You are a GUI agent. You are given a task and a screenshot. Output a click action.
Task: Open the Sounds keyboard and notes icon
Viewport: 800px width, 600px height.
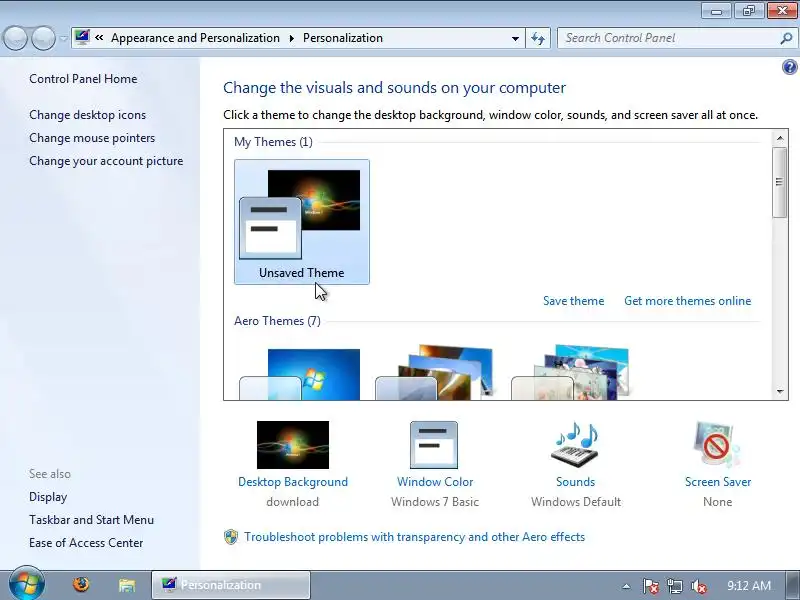coord(575,445)
